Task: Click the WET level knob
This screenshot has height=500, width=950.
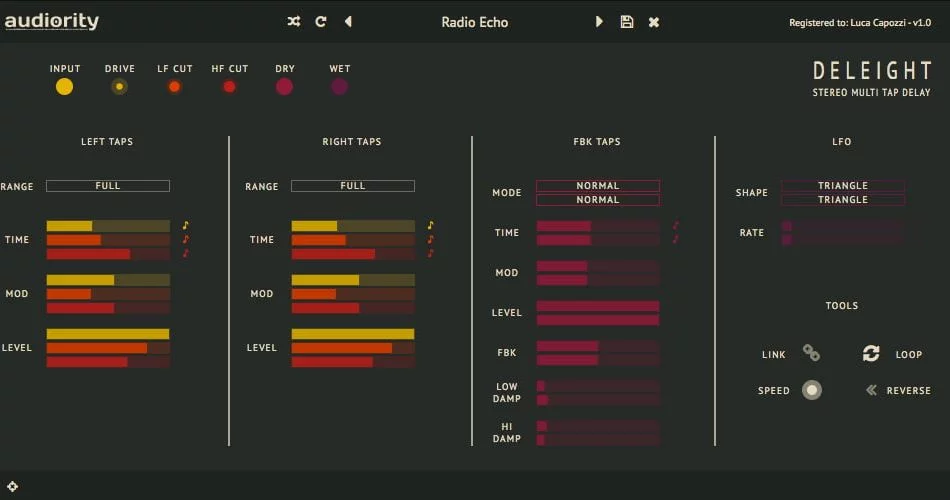Action: click(339, 87)
